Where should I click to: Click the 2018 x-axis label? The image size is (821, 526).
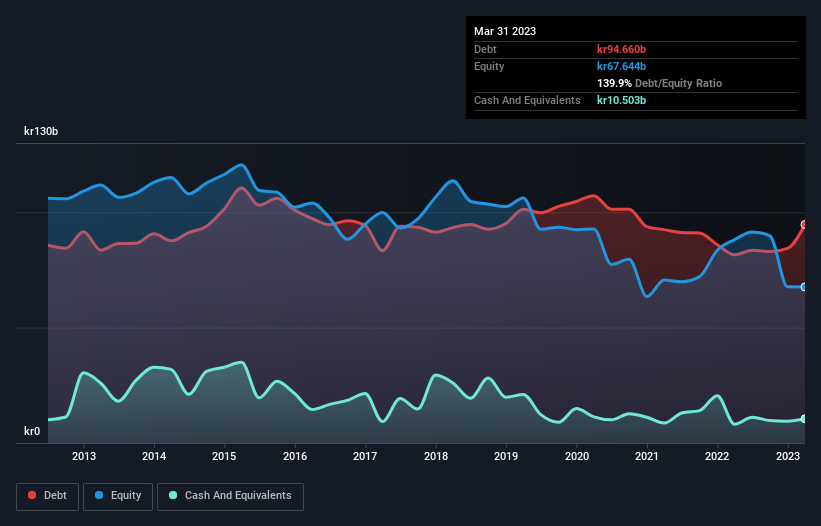pos(436,456)
